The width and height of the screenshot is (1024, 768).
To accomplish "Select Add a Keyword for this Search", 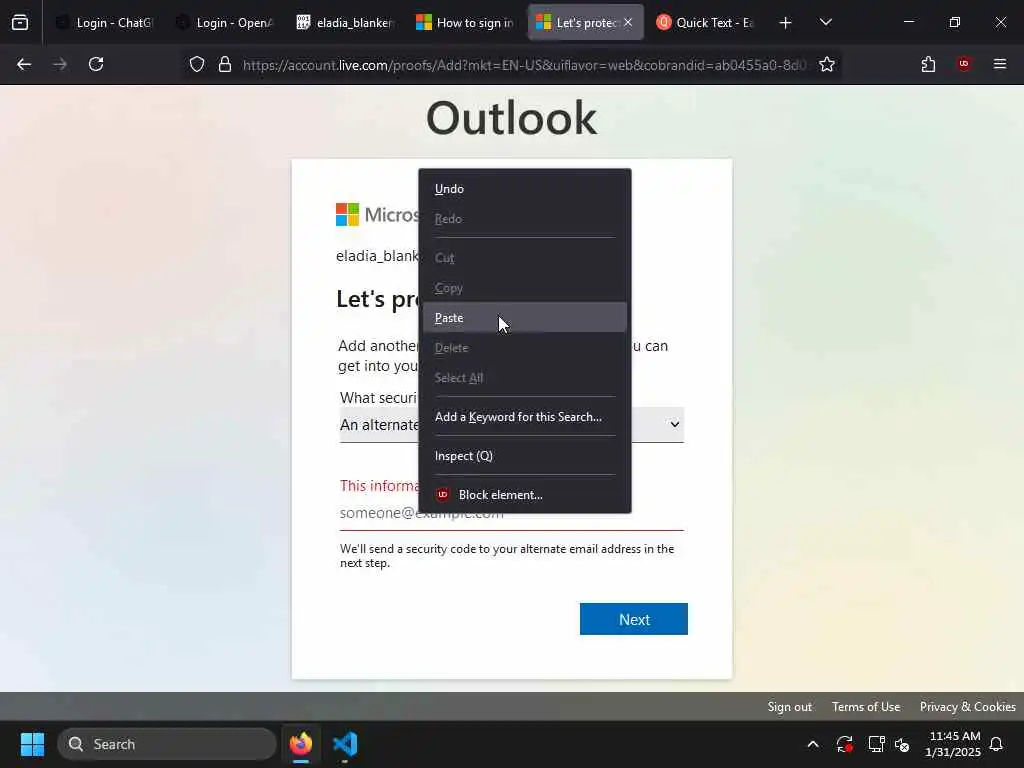I will coord(524,417).
